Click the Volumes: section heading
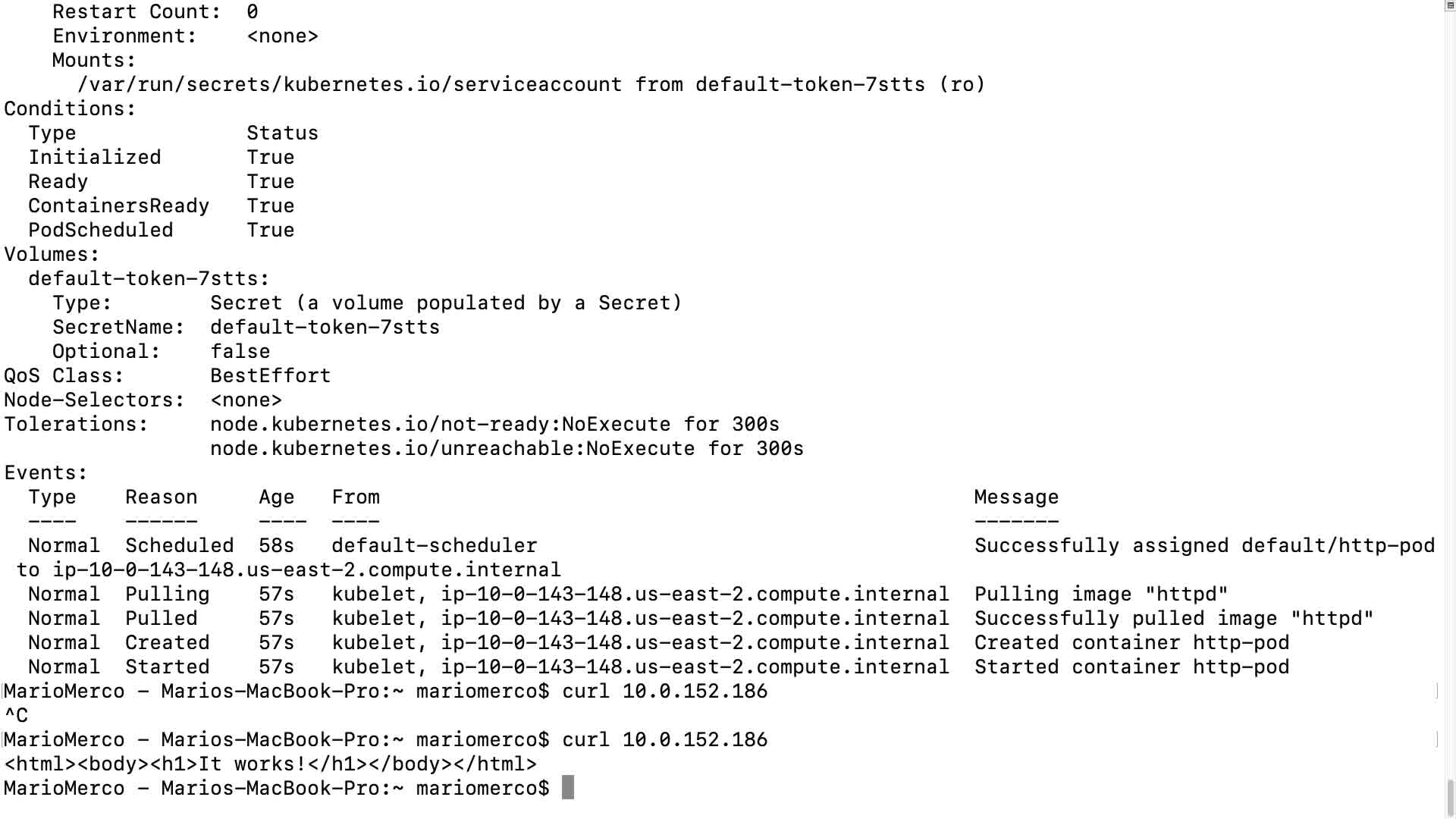 coord(52,254)
